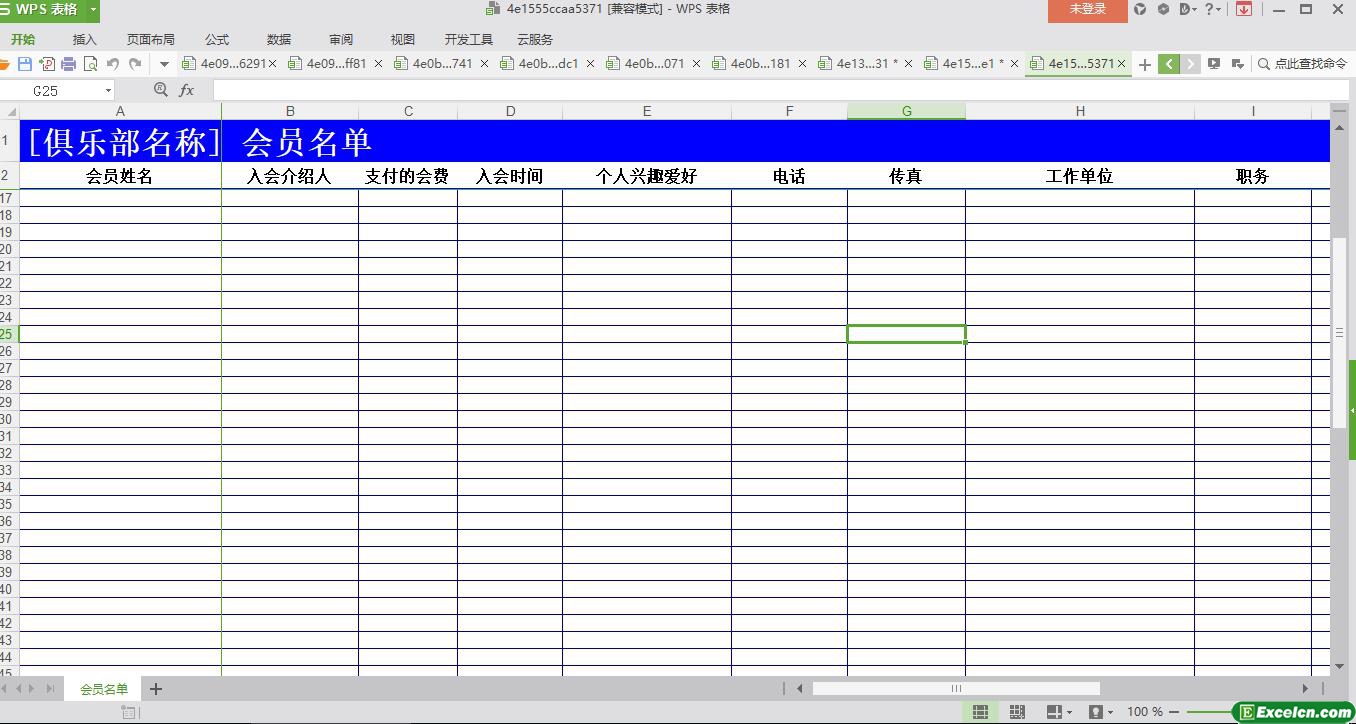
Task: Click the 会员姓名 header cell
Action: click(x=120, y=176)
